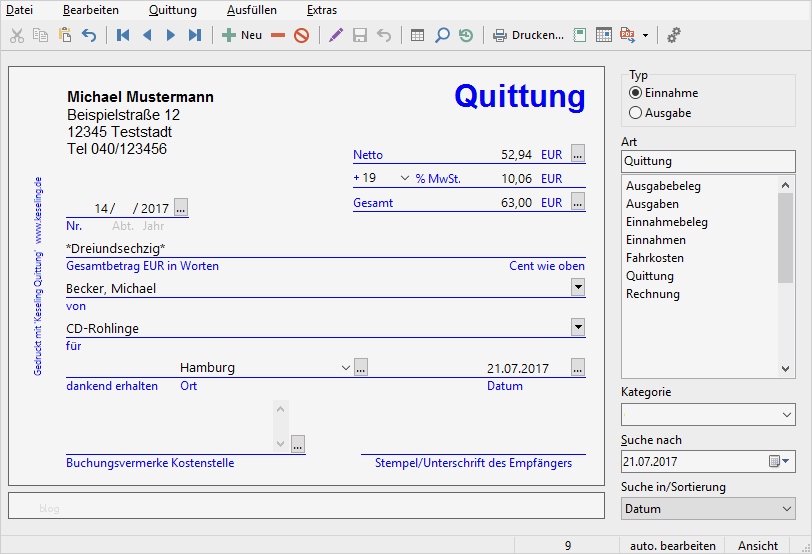Screen dimensions: 812x554
Task: Click the Art text field
Action: click(708, 161)
